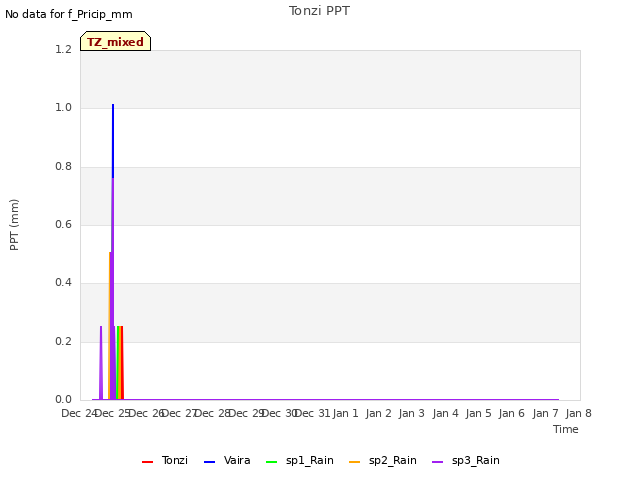640x480 pixels.
Task: Click the green sp1_Rain legend color marker
Action: pos(271,462)
